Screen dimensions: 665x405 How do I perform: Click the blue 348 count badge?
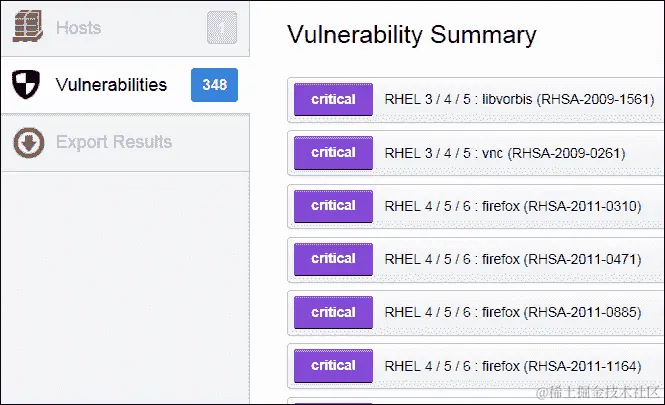coord(214,85)
